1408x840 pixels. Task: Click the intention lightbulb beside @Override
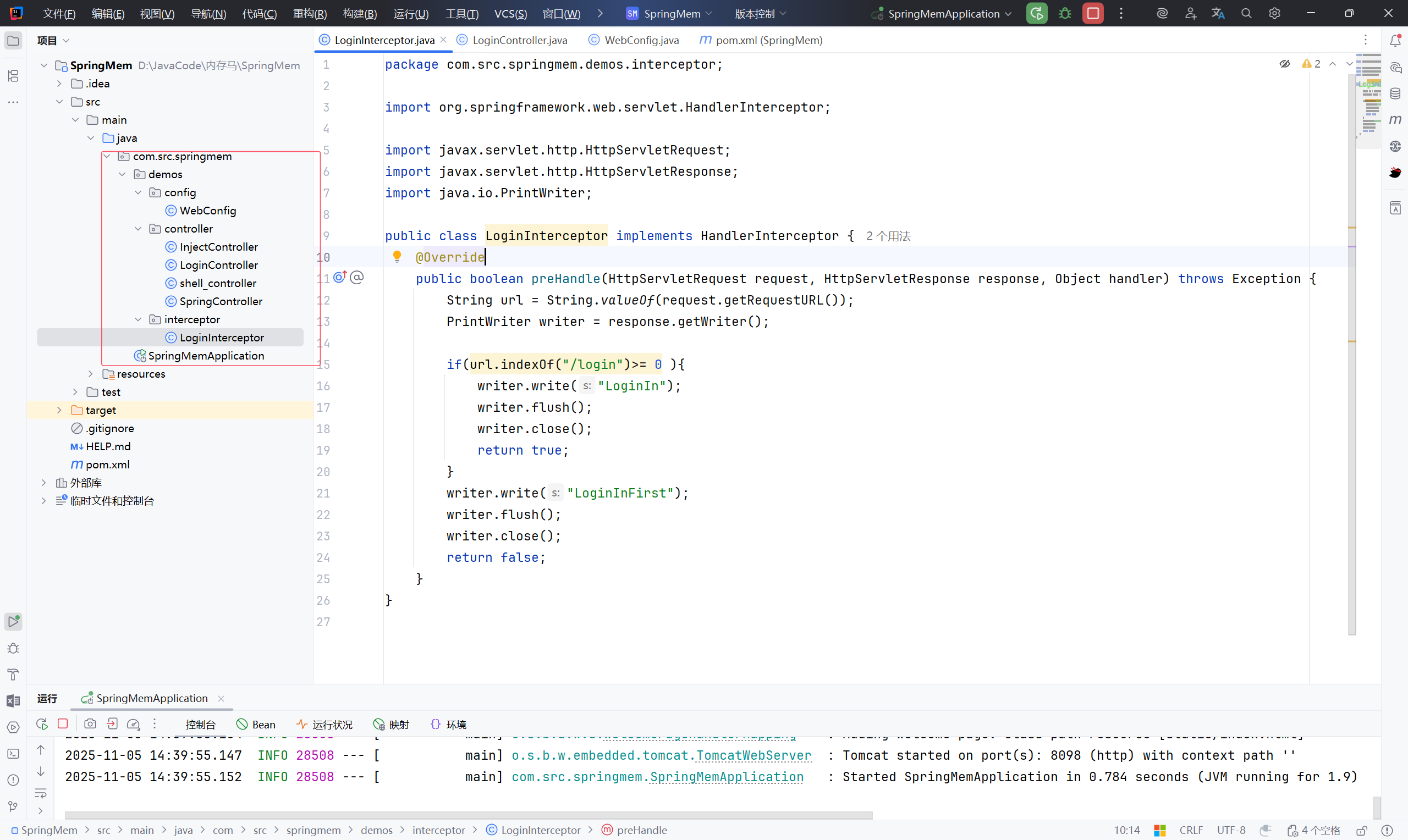tap(397, 256)
